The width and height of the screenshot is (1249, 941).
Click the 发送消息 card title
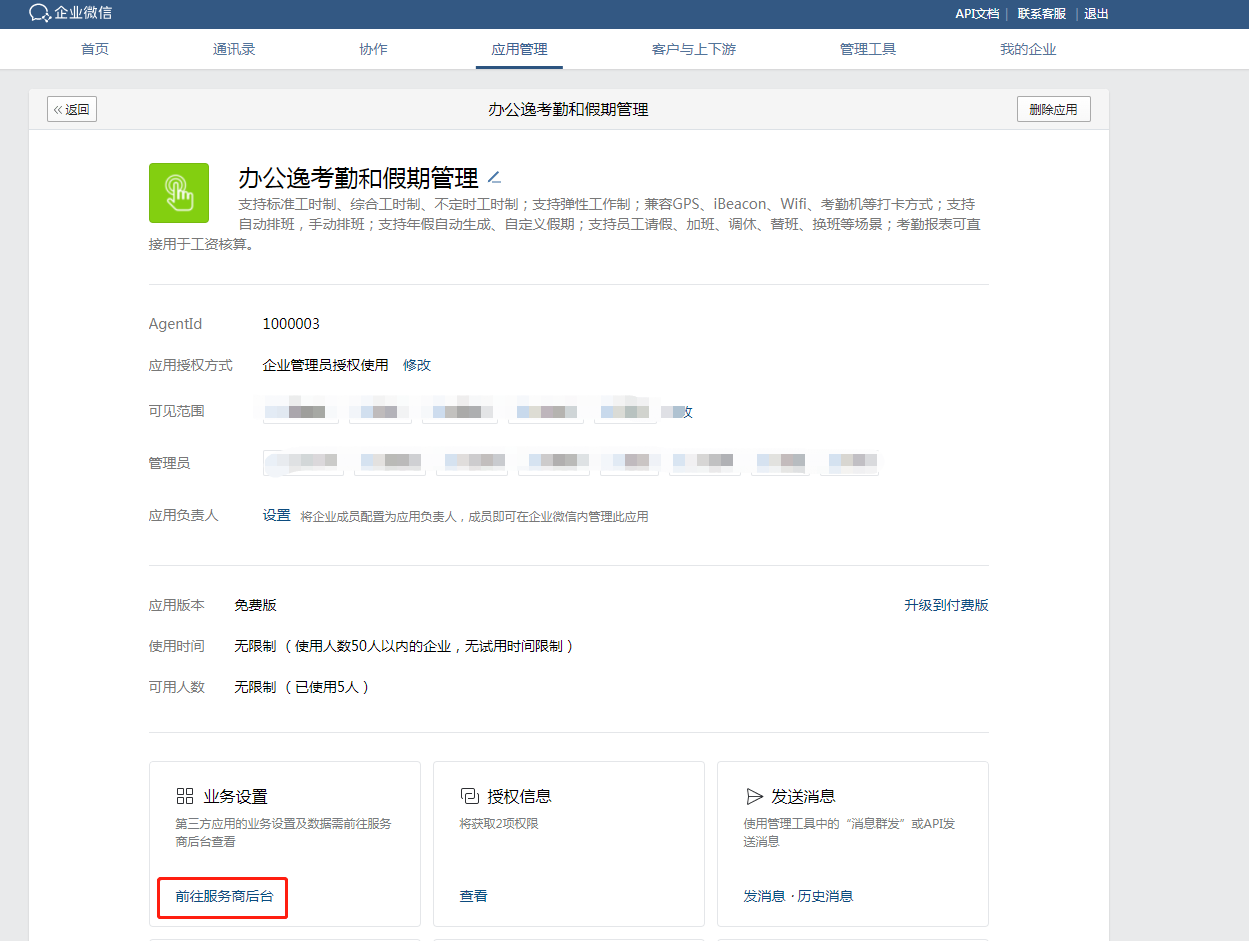803,796
